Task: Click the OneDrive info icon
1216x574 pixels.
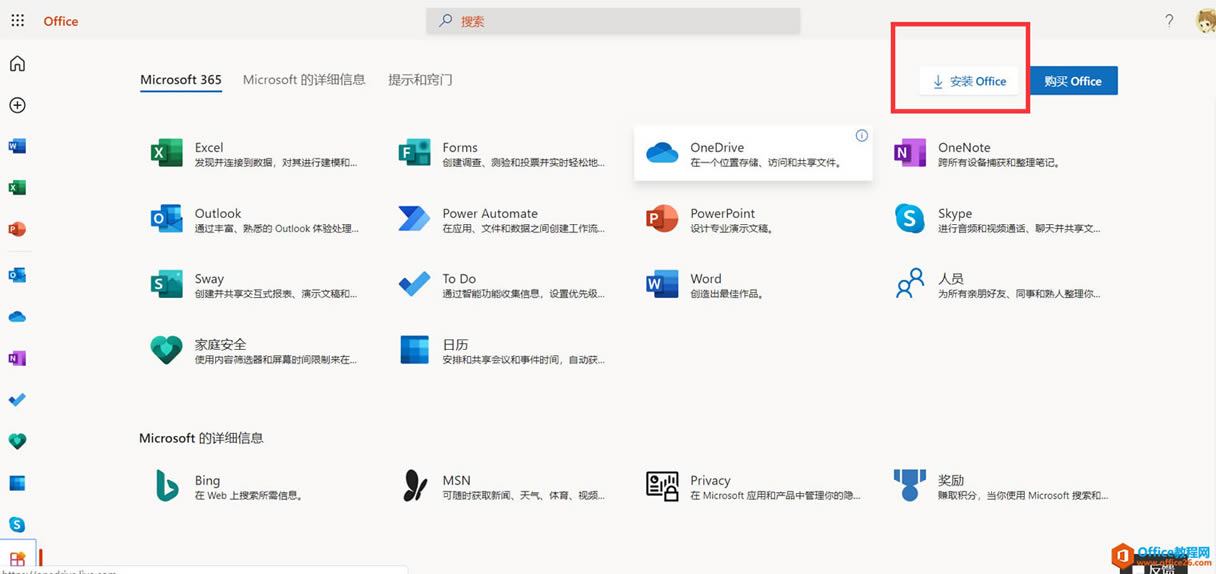Action: (x=861, y=136)
